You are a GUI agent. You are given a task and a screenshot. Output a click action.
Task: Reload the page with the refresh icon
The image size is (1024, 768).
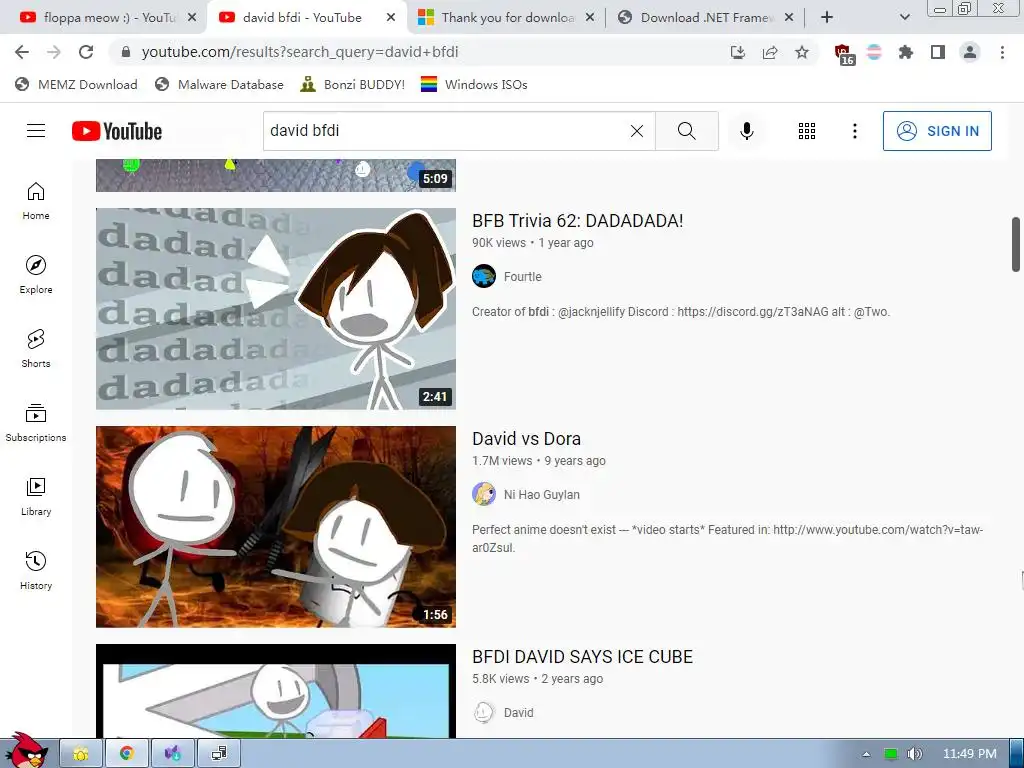(x=86, y=52)
